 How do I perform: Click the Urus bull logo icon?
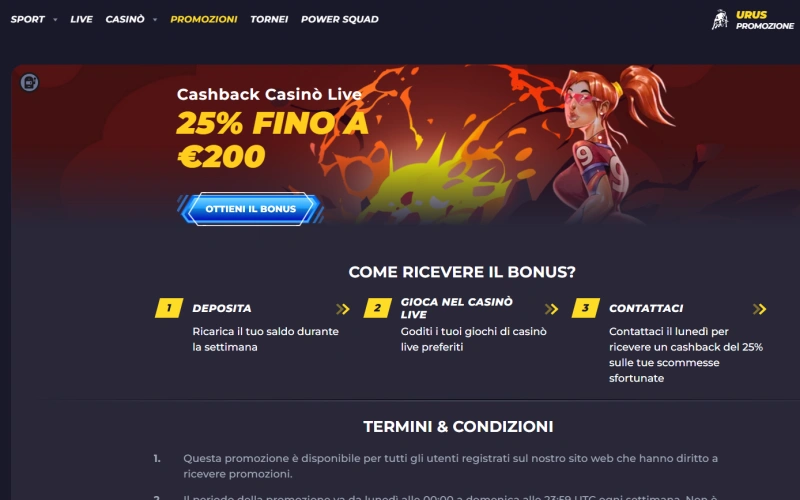[x=719, y=20]
